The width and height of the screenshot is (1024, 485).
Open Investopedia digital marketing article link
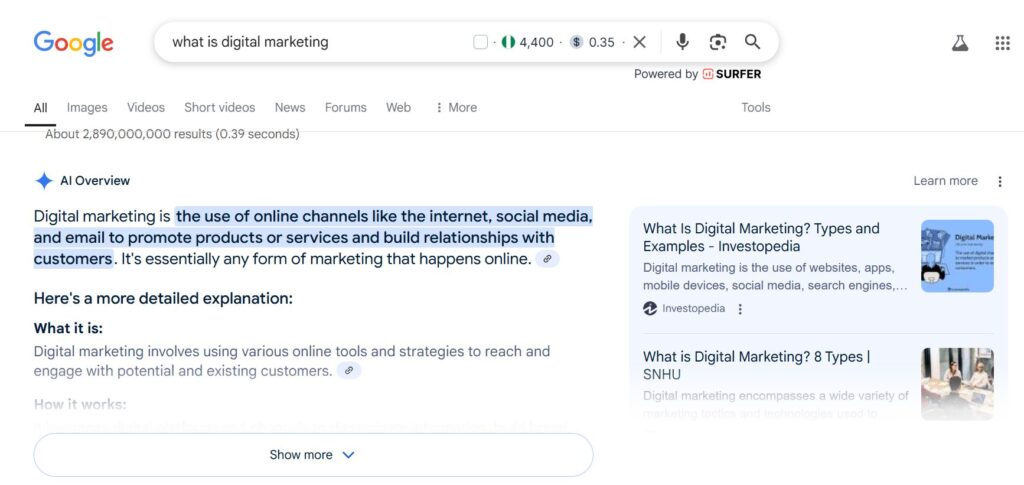coord(760,237)
